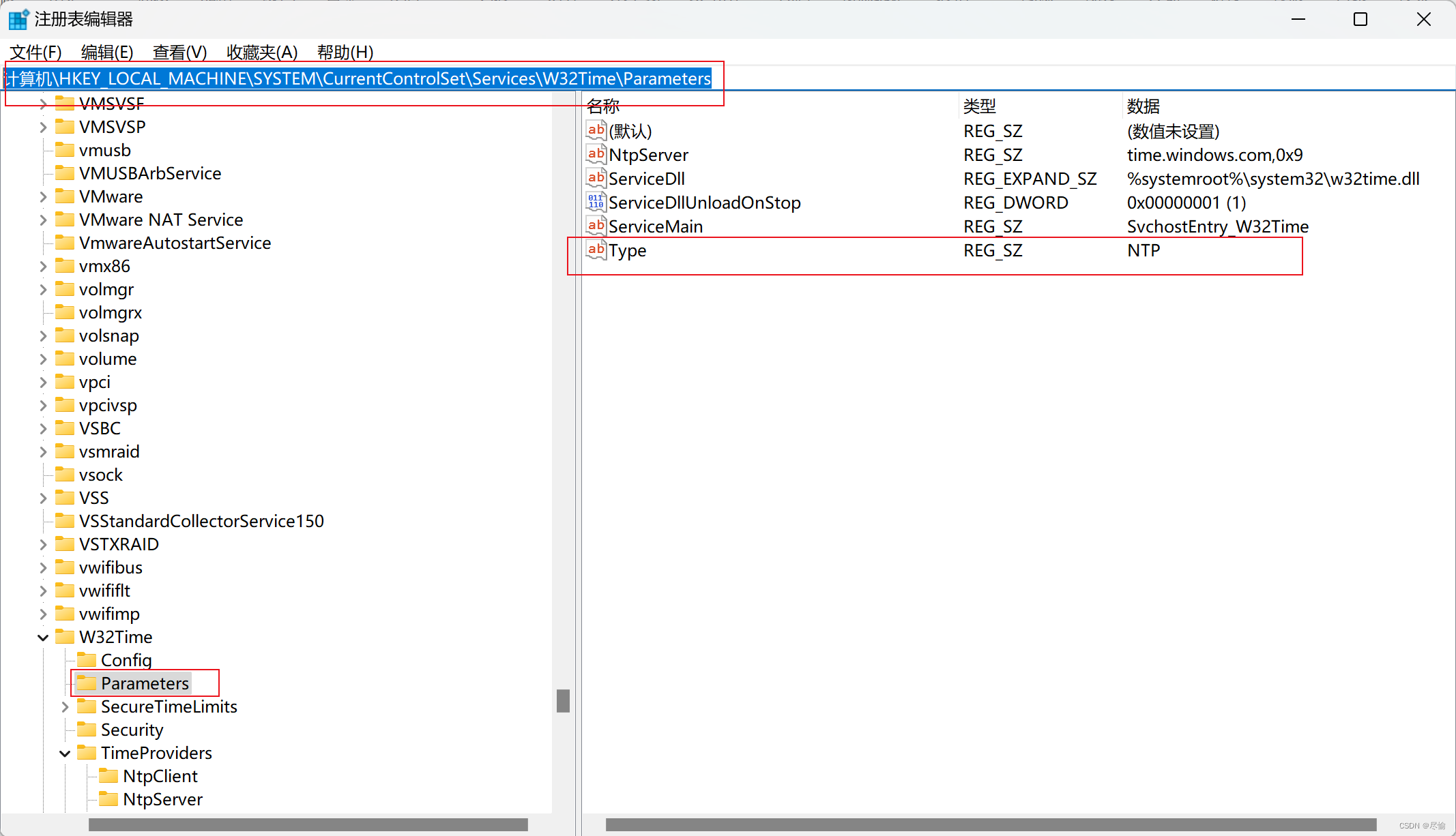Click the NtpServer string value icon

point(596,153)
